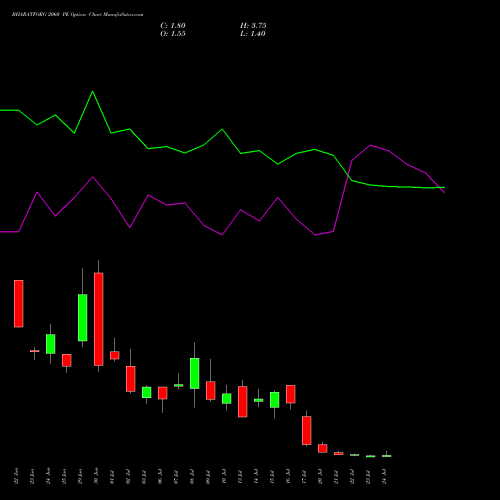The height and width of the screenshot is (500, 500).
Task: Click the 24 Jun date label
Action: coord(48,476)
